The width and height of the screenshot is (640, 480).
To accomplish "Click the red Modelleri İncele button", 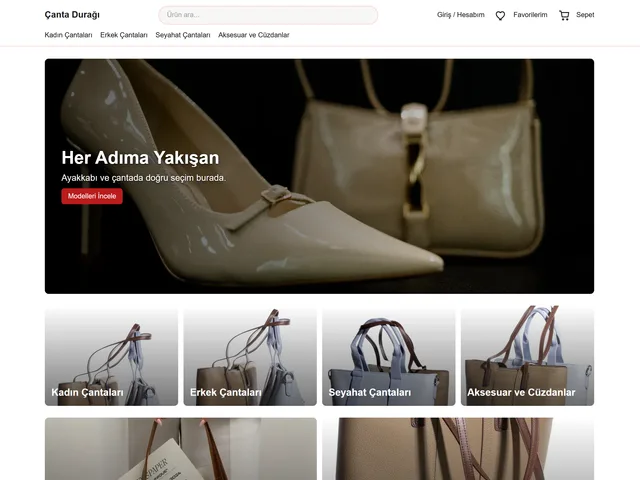I will coord(92,196).
